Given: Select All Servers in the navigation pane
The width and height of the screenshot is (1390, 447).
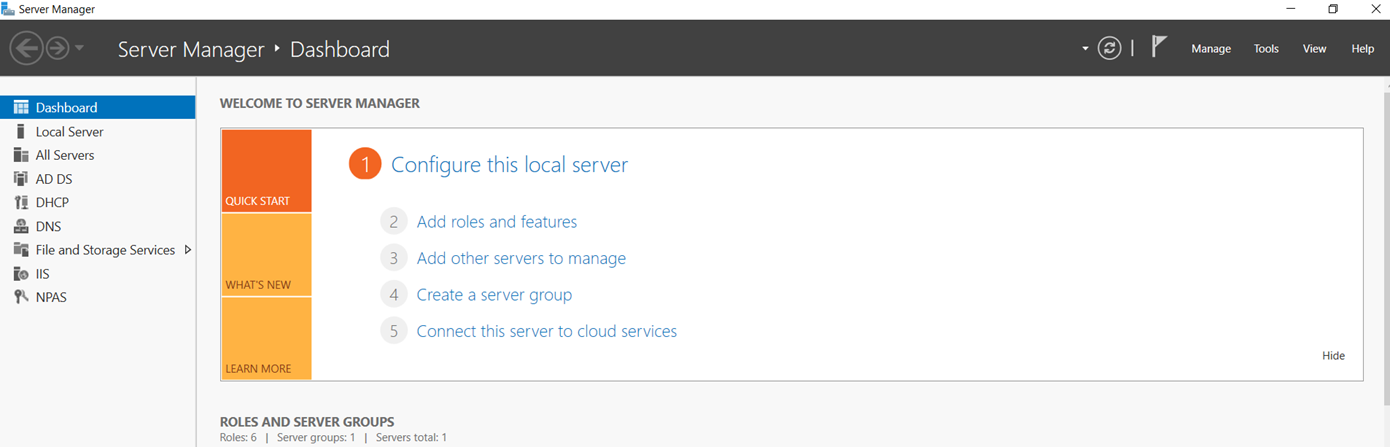Looking at the screenshot, I should pos(98,155).
